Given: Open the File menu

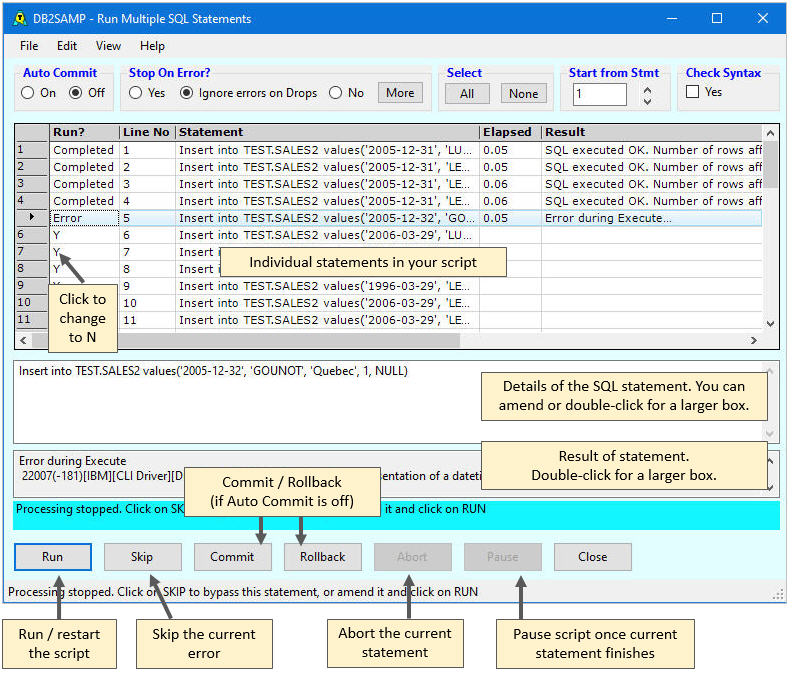Looking at the screenshot, I should click(x=29, y=46).
